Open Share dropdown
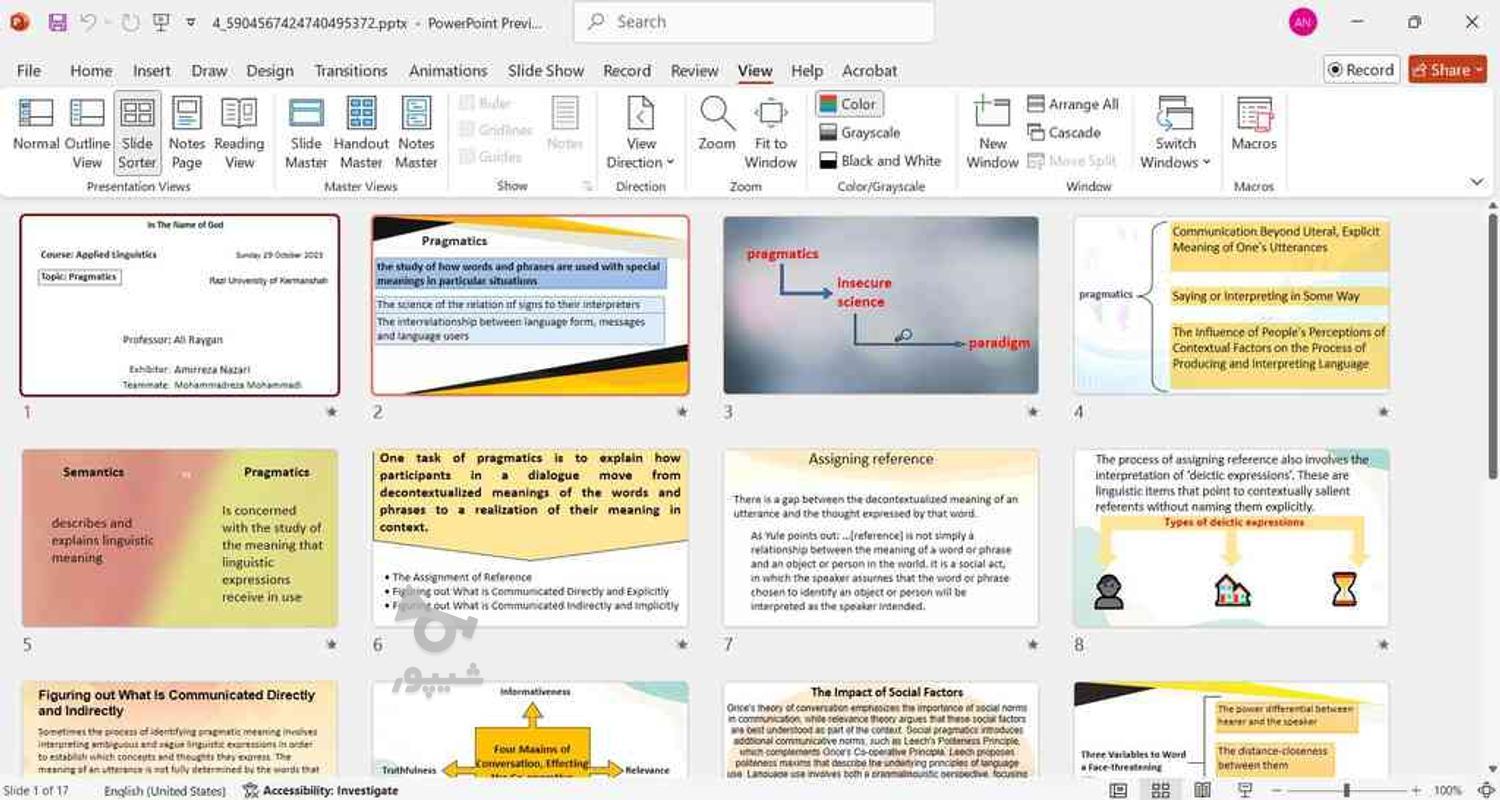The image size is (1500, 800). (1448, 70)
